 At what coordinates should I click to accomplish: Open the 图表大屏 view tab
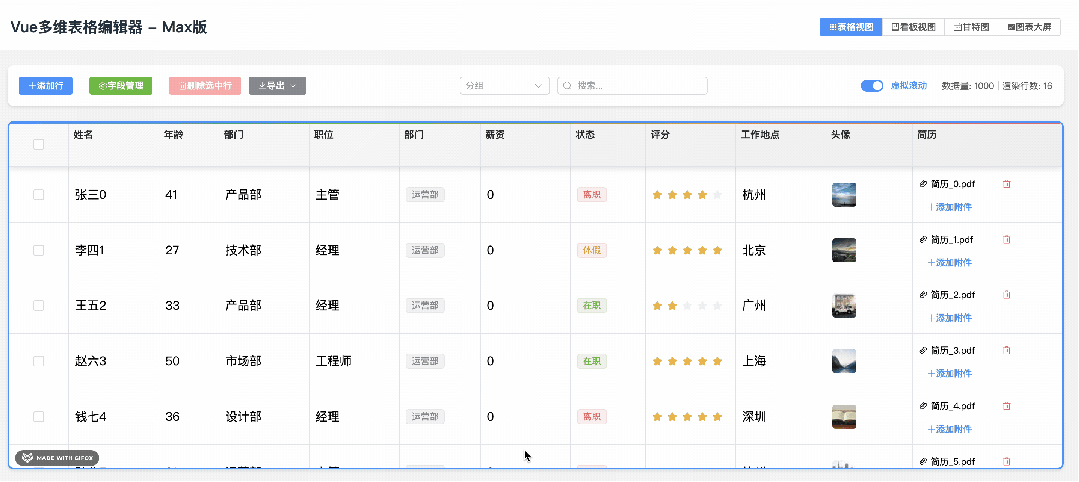tap(1029, 28)
